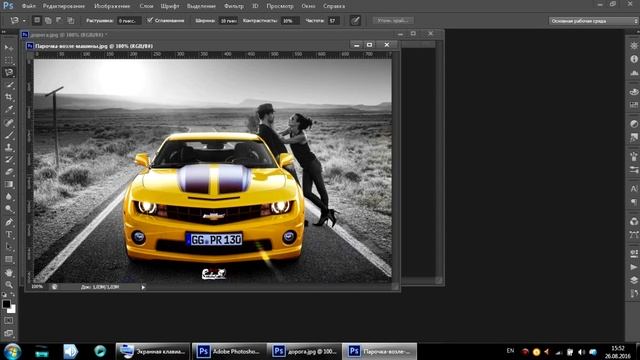The height and width of the screenshot is (360, 640).
Task: Select the Eraser tool
Action: (9, 172)
